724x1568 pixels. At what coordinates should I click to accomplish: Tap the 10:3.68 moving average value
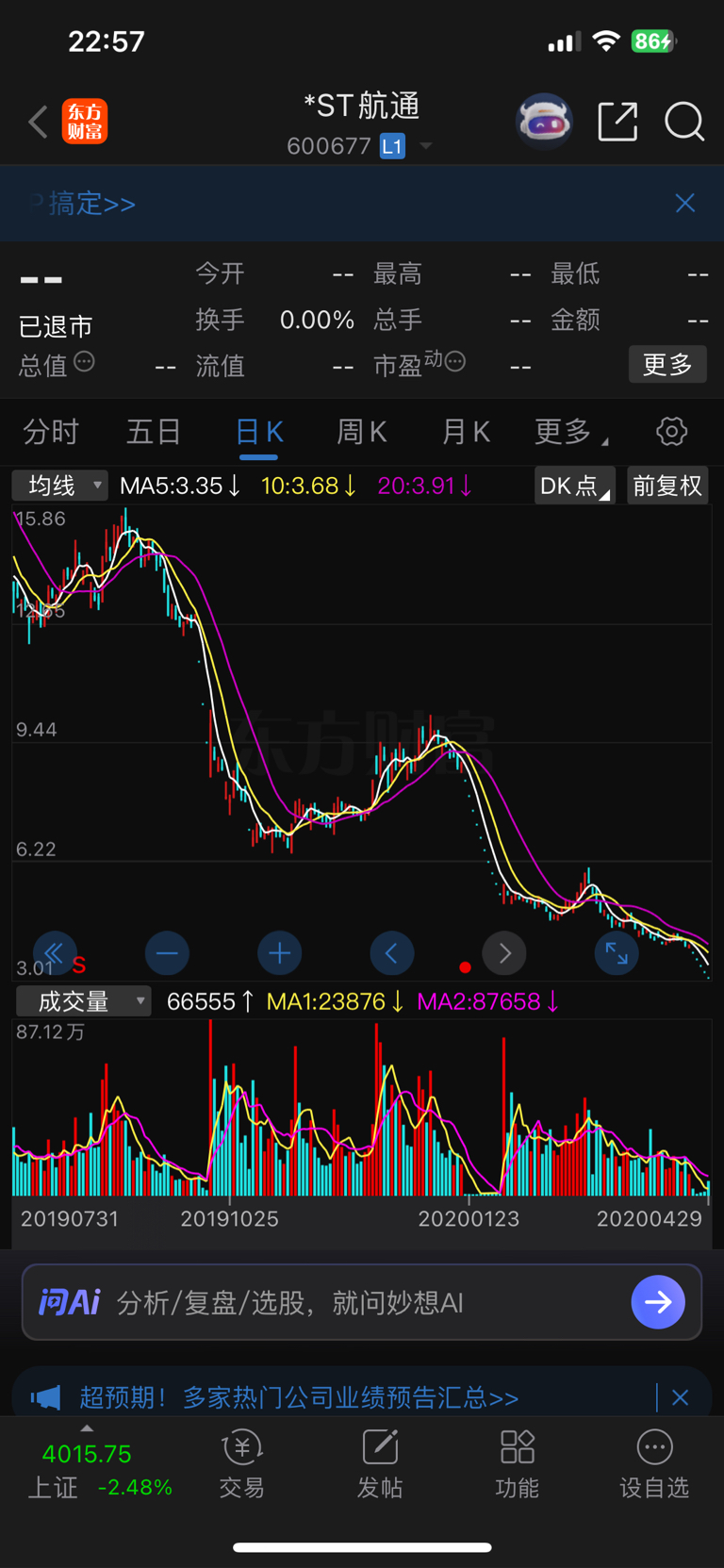tap(308, 486)
